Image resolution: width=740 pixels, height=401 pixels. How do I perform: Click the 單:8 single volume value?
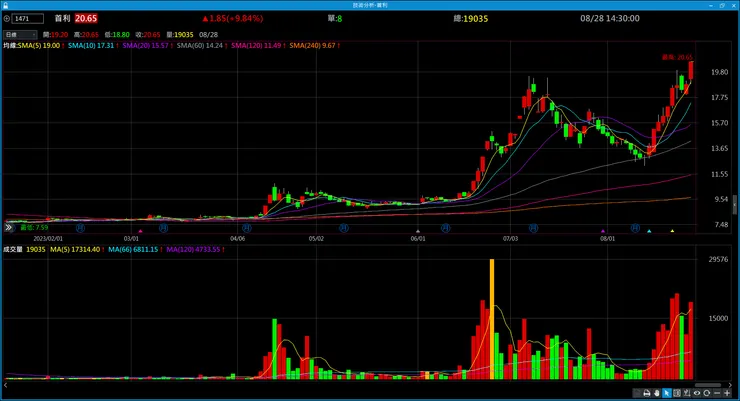[335, 19]
